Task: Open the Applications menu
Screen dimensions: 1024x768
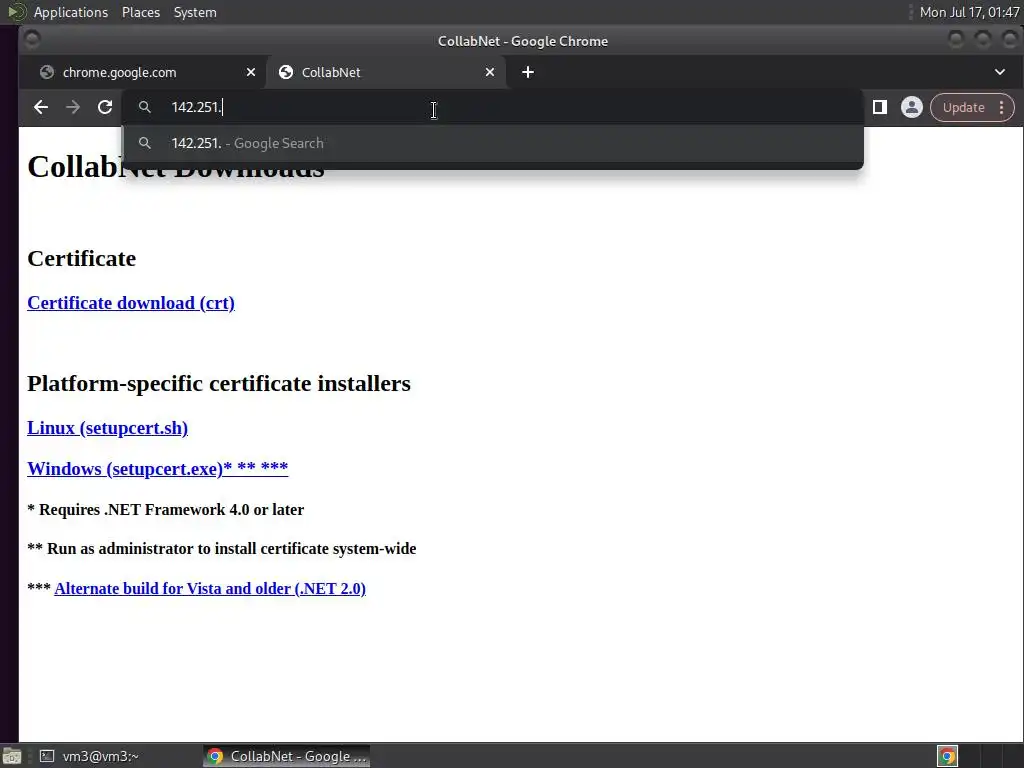Action: point(71,12)
